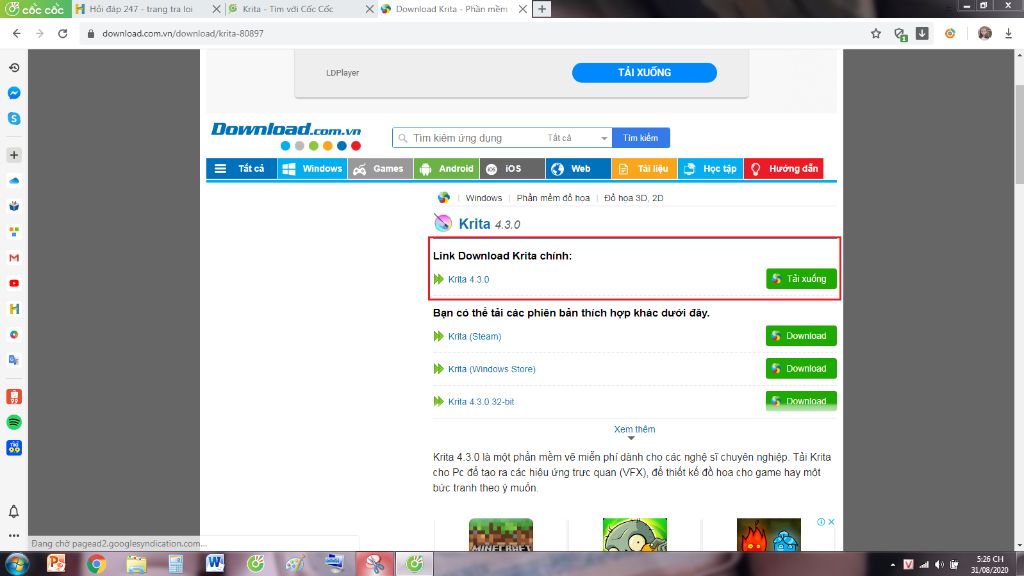Open the Krita (Windows Store) link

491,369
